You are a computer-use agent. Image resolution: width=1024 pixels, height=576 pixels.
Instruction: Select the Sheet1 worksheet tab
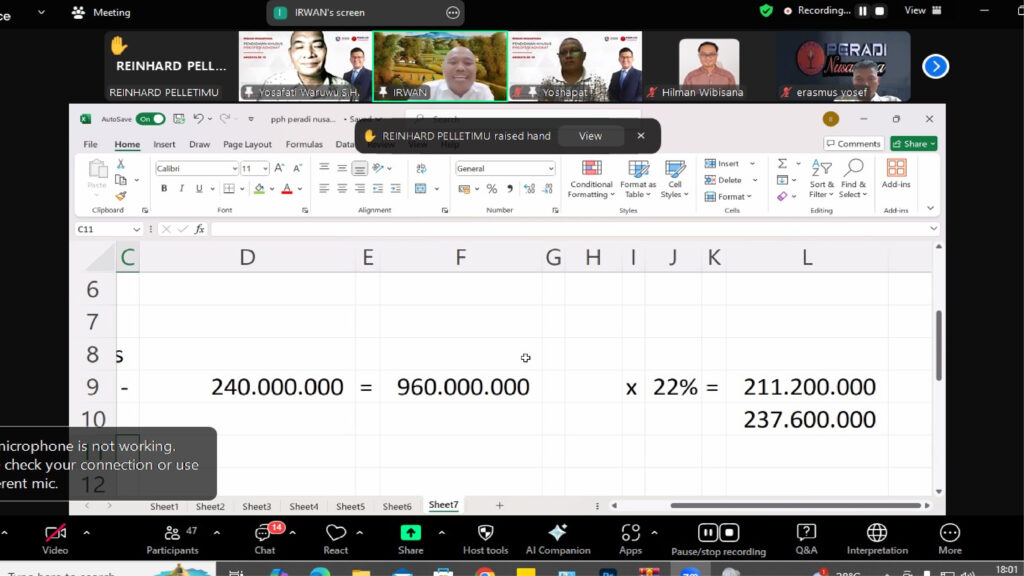164,506
